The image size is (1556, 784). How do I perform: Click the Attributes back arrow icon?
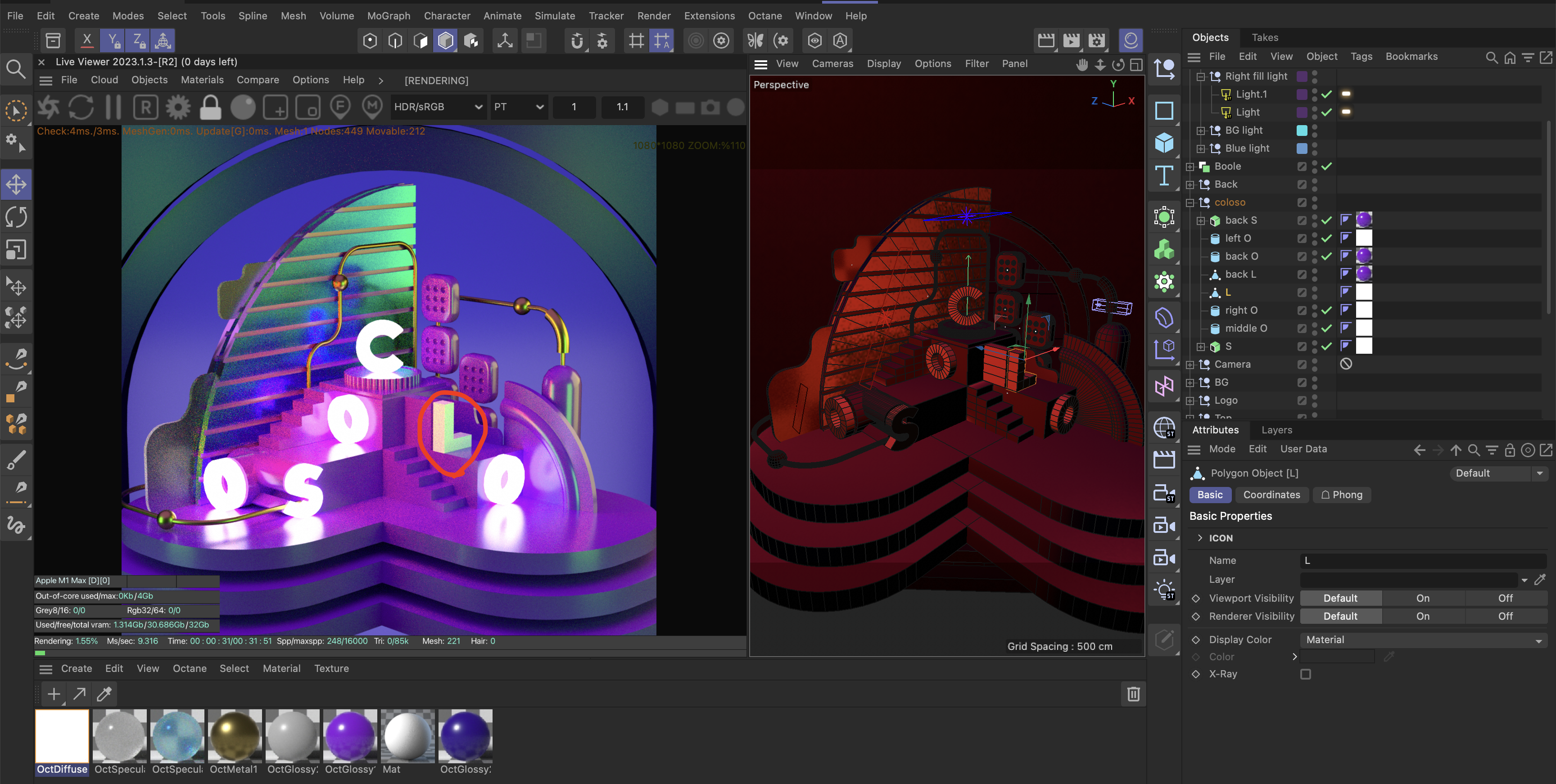pos(1420,449)
